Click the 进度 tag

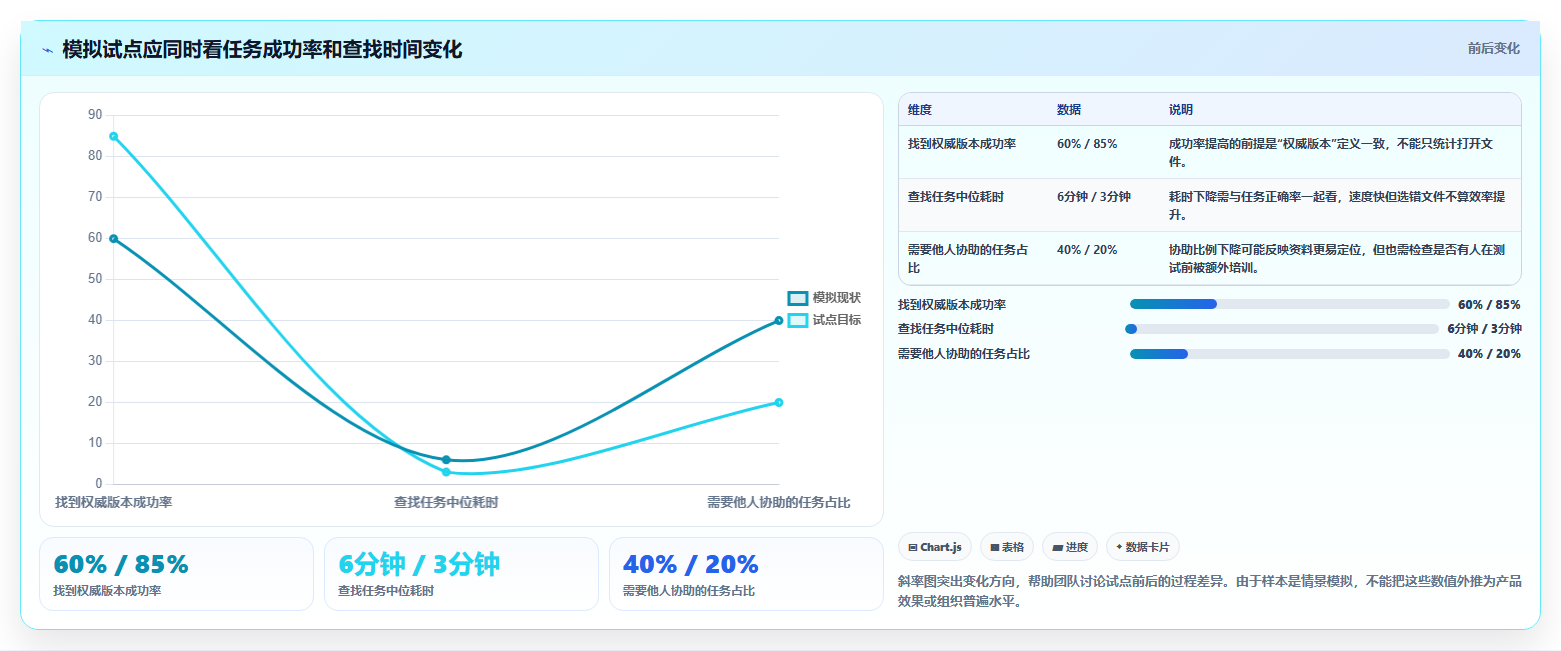tap(1070, 547)
